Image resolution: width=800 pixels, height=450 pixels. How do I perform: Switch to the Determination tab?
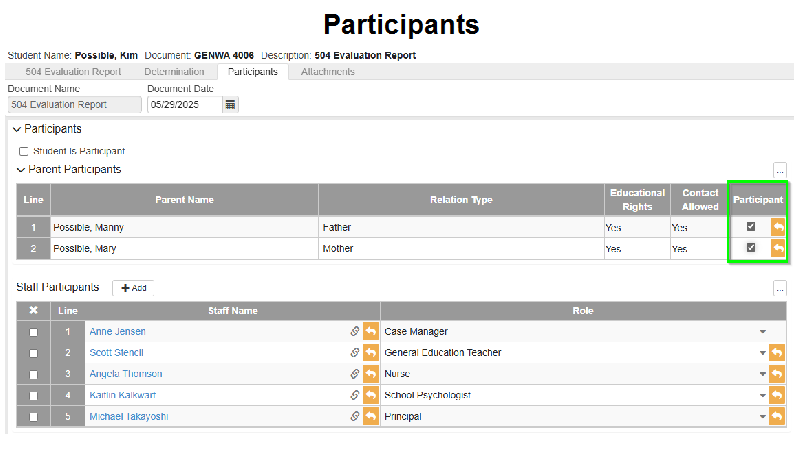click(174, 72)
